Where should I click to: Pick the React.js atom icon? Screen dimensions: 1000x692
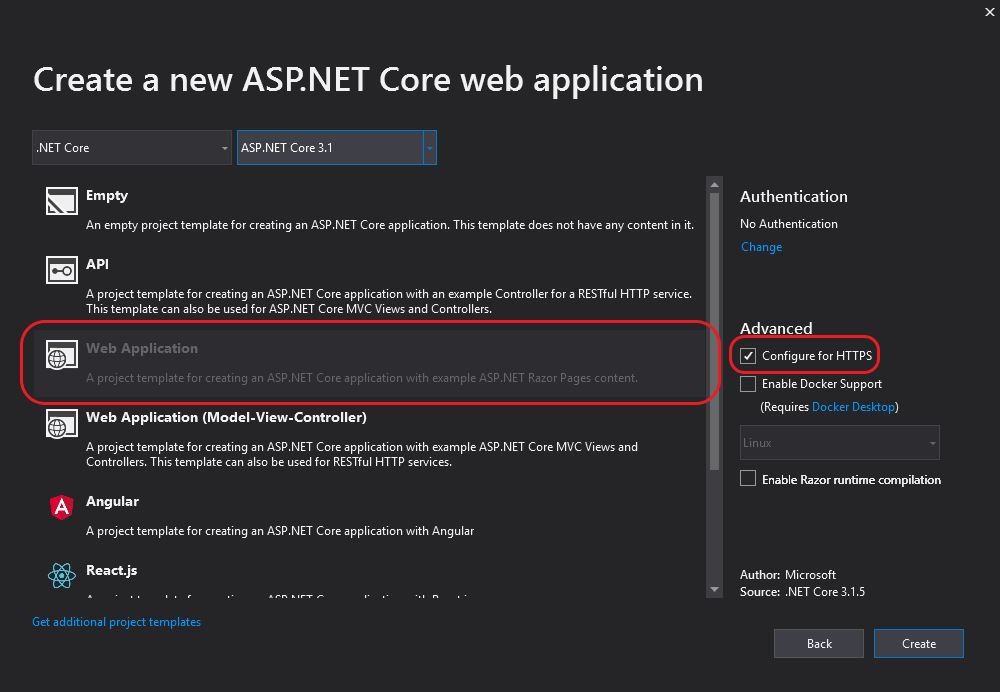coord(61,576)
